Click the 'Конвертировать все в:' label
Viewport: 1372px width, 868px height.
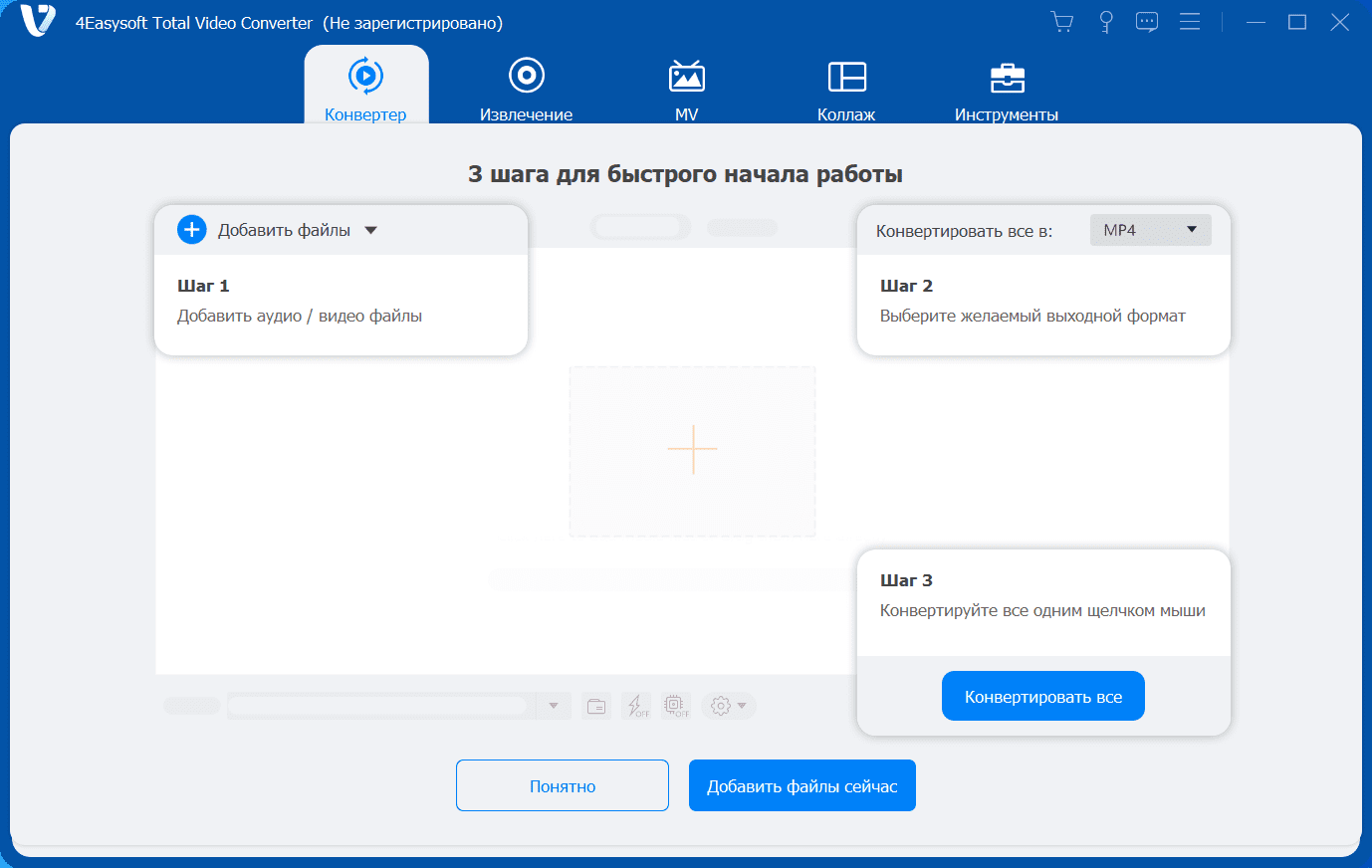(964, 231)
